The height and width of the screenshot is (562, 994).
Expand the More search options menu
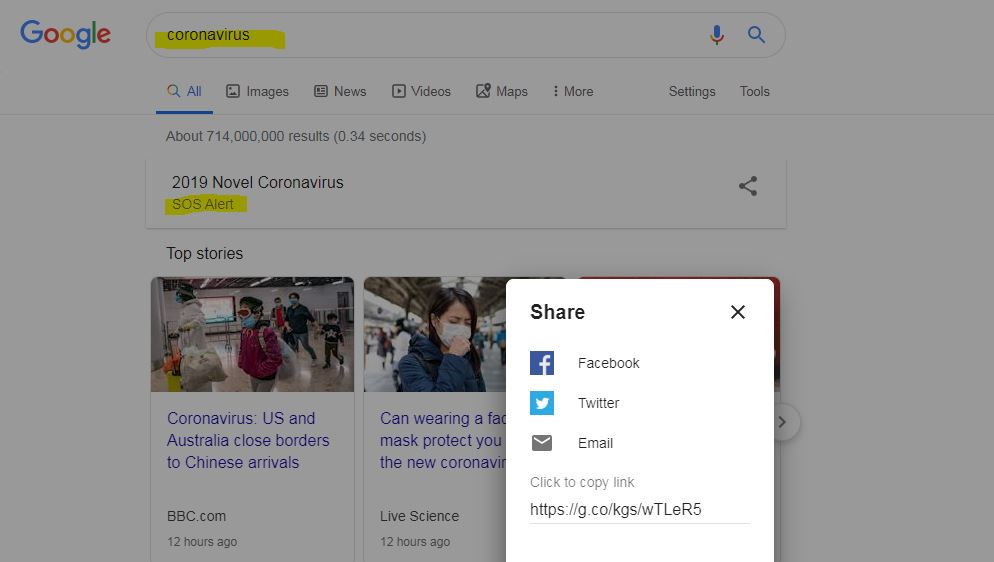pyautogui.click(x=573, y=91)
